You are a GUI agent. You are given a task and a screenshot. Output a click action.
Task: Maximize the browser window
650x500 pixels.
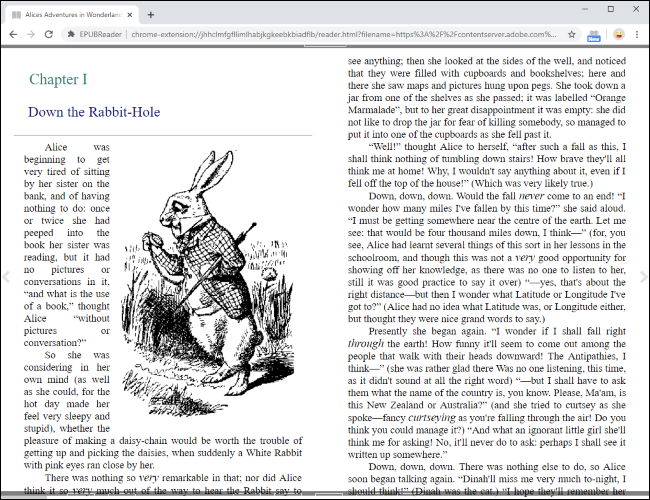point(611,9)
